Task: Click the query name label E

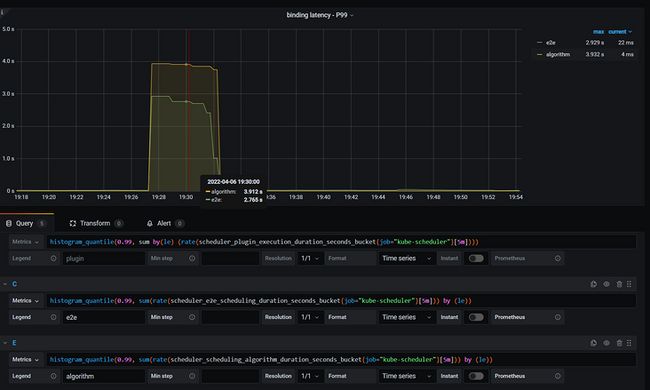Action: tap(14, 343)
